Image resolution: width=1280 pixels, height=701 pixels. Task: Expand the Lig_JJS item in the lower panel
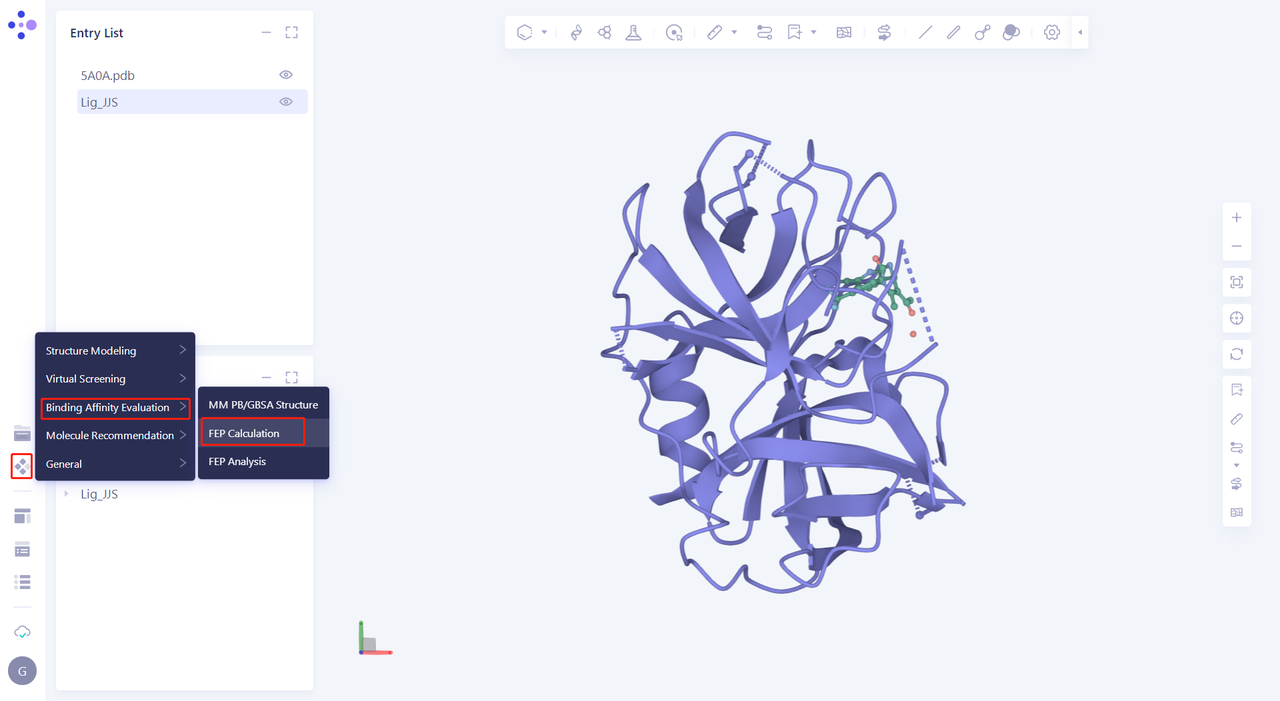68,493
